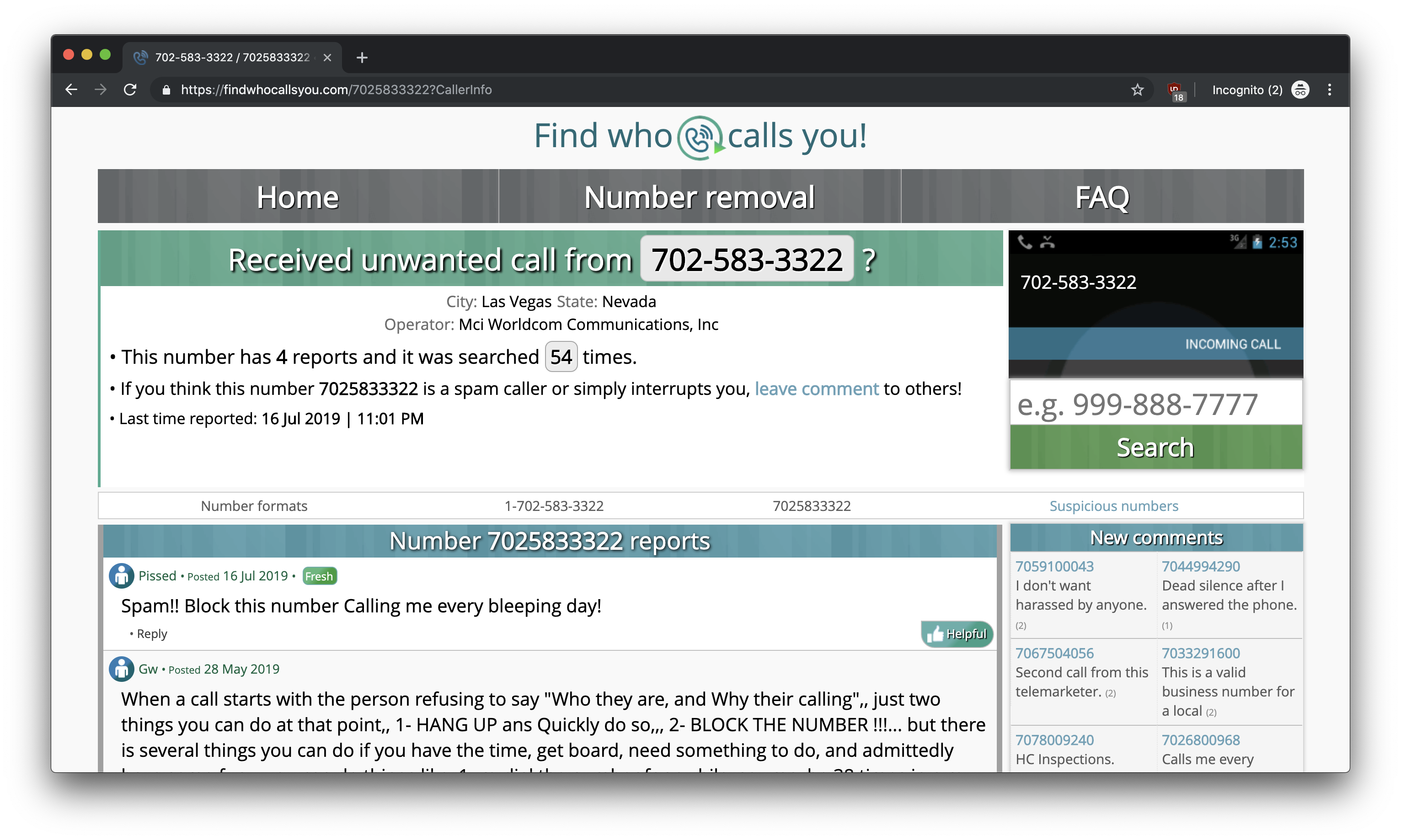Close the 702-583-3322 tab
This screenshot has height=840, width=1401.
(327, 57)
